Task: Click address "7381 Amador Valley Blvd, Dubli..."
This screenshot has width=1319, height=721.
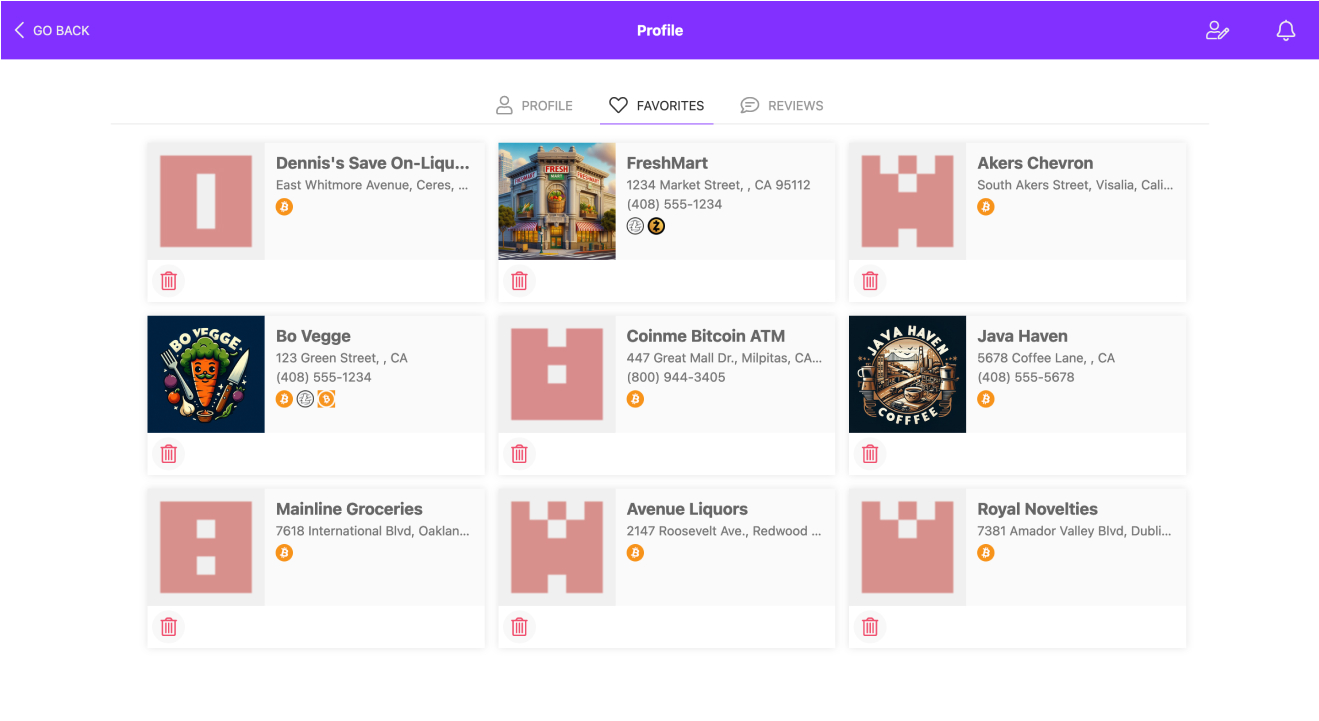Action: click(1075, 531)
